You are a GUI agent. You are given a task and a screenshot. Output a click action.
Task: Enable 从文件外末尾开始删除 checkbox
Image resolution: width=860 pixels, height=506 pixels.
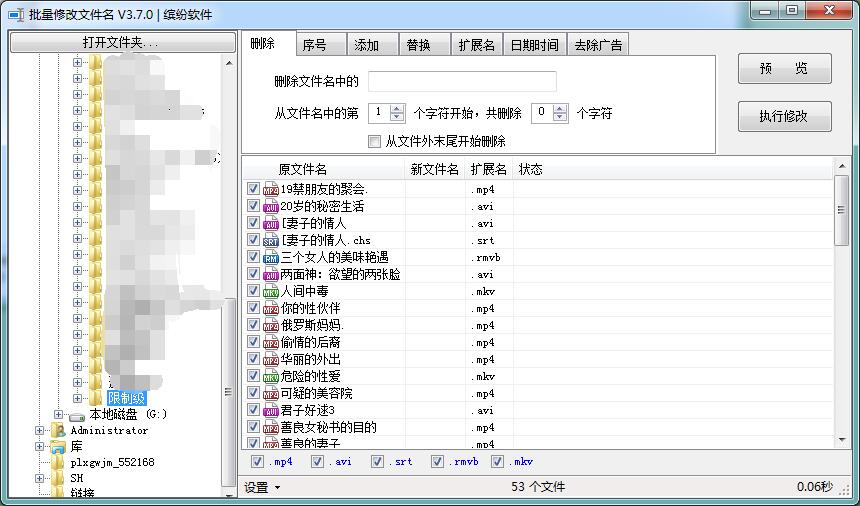(x=375, y=142)
